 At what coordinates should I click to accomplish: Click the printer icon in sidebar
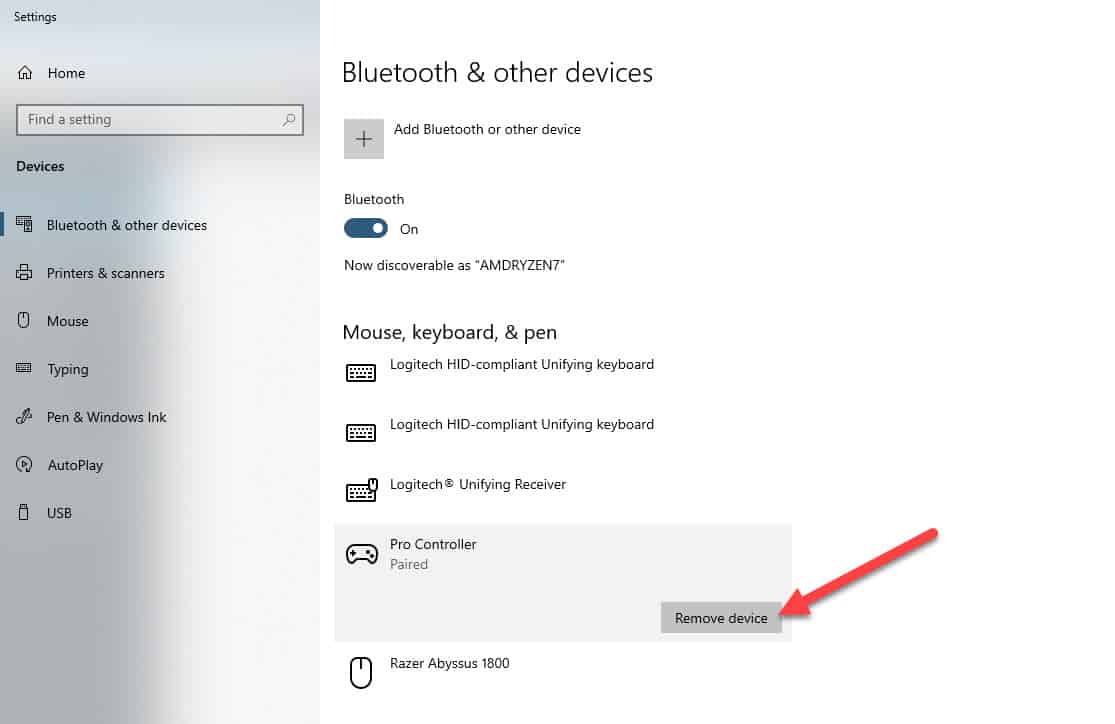[x=24, y=272]
